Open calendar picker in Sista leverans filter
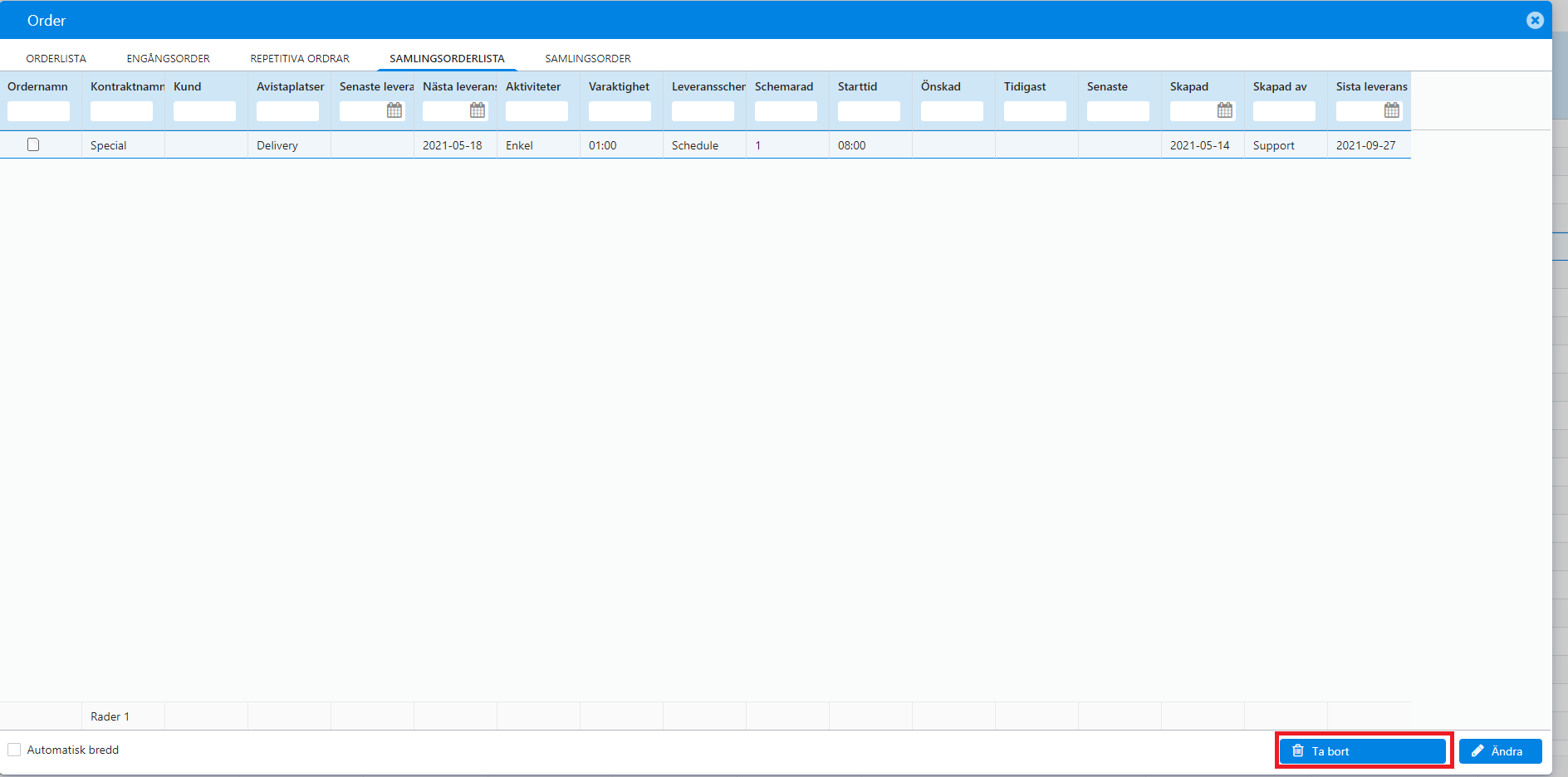The height and width of the screenshot is (777, 1568). tap(1392, 110)
